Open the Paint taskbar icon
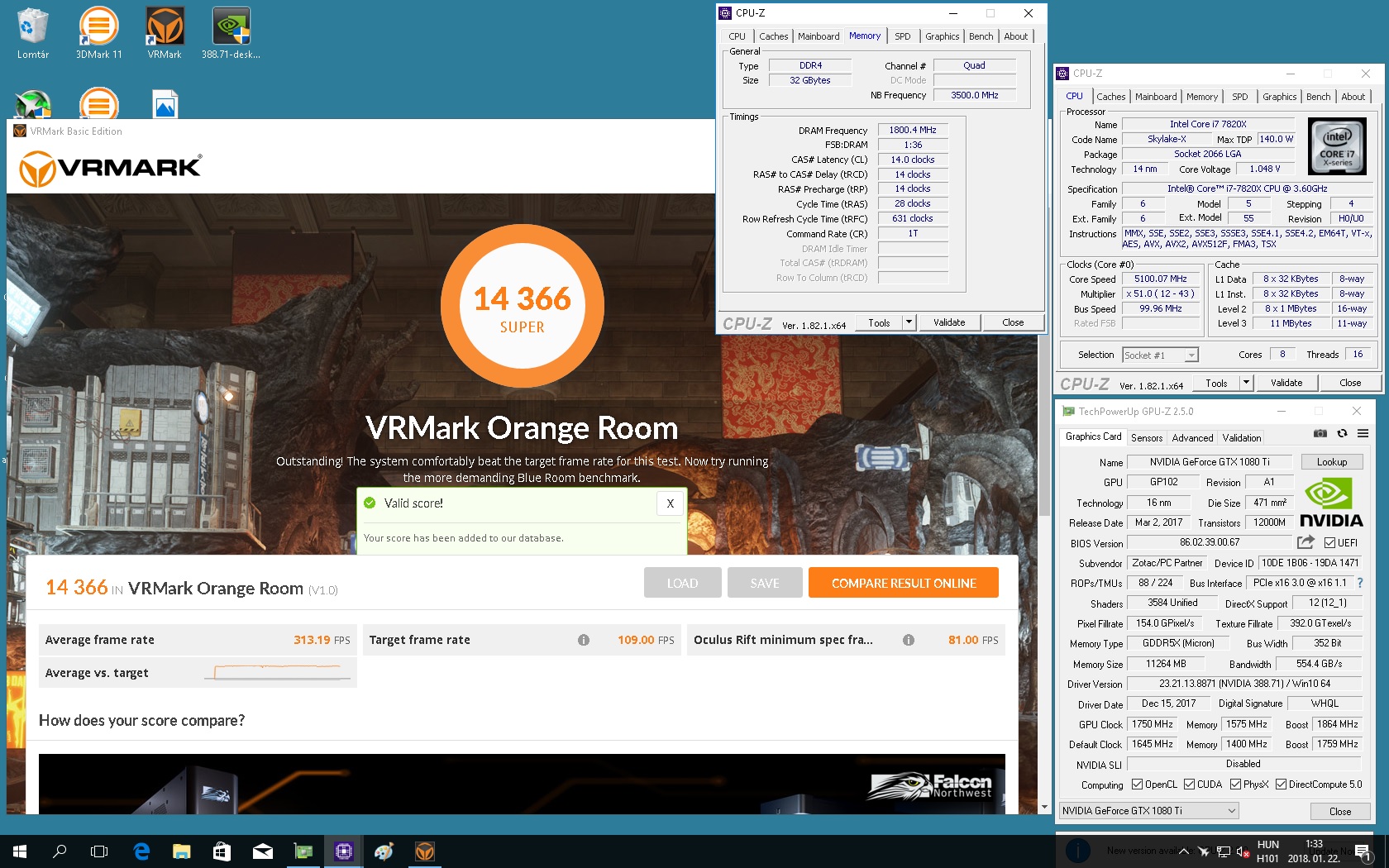1389x868 pixels. [x=384, y=851]
